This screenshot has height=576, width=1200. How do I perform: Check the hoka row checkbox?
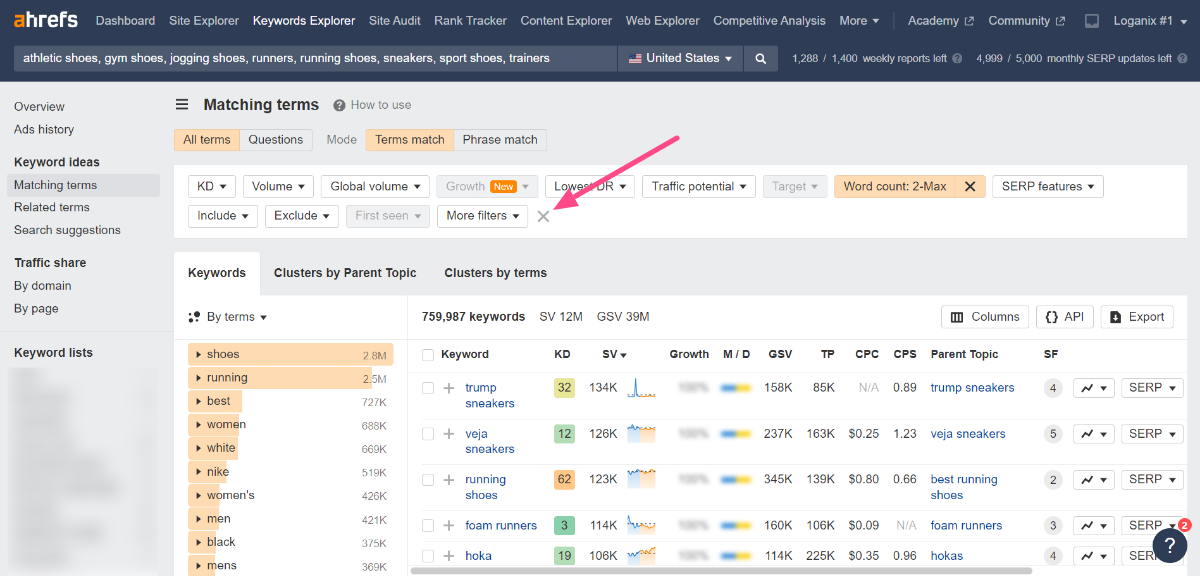click(428, 556)
